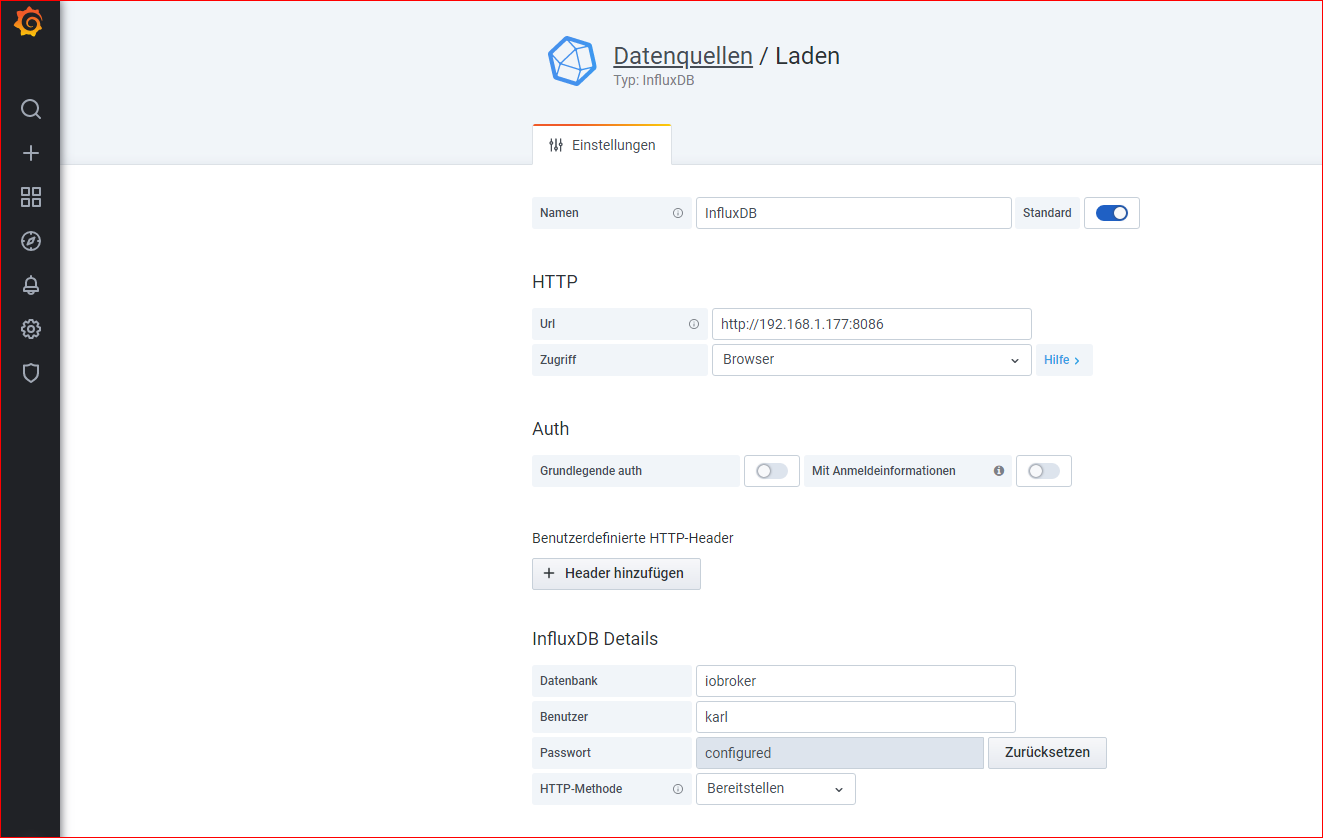Expand the Hilfe help section
This screenshot has height=838, width=1323.
coord(1063,360)
